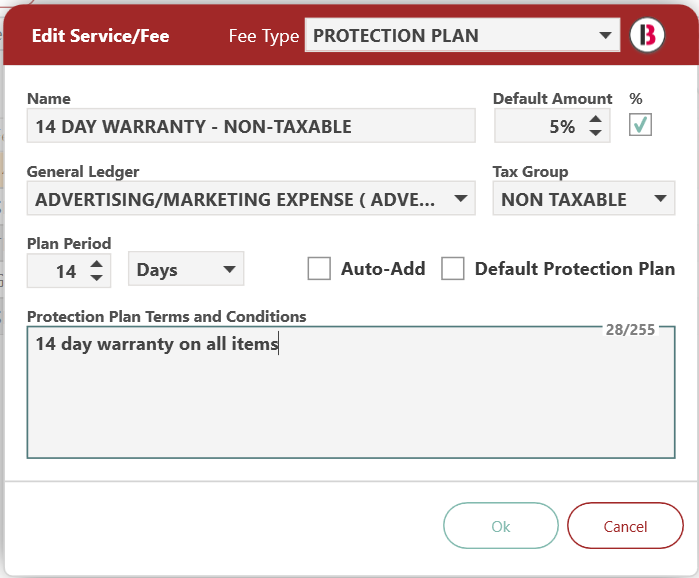
Task: Open the Fee Type dropdown
Action: pos(462,35)
